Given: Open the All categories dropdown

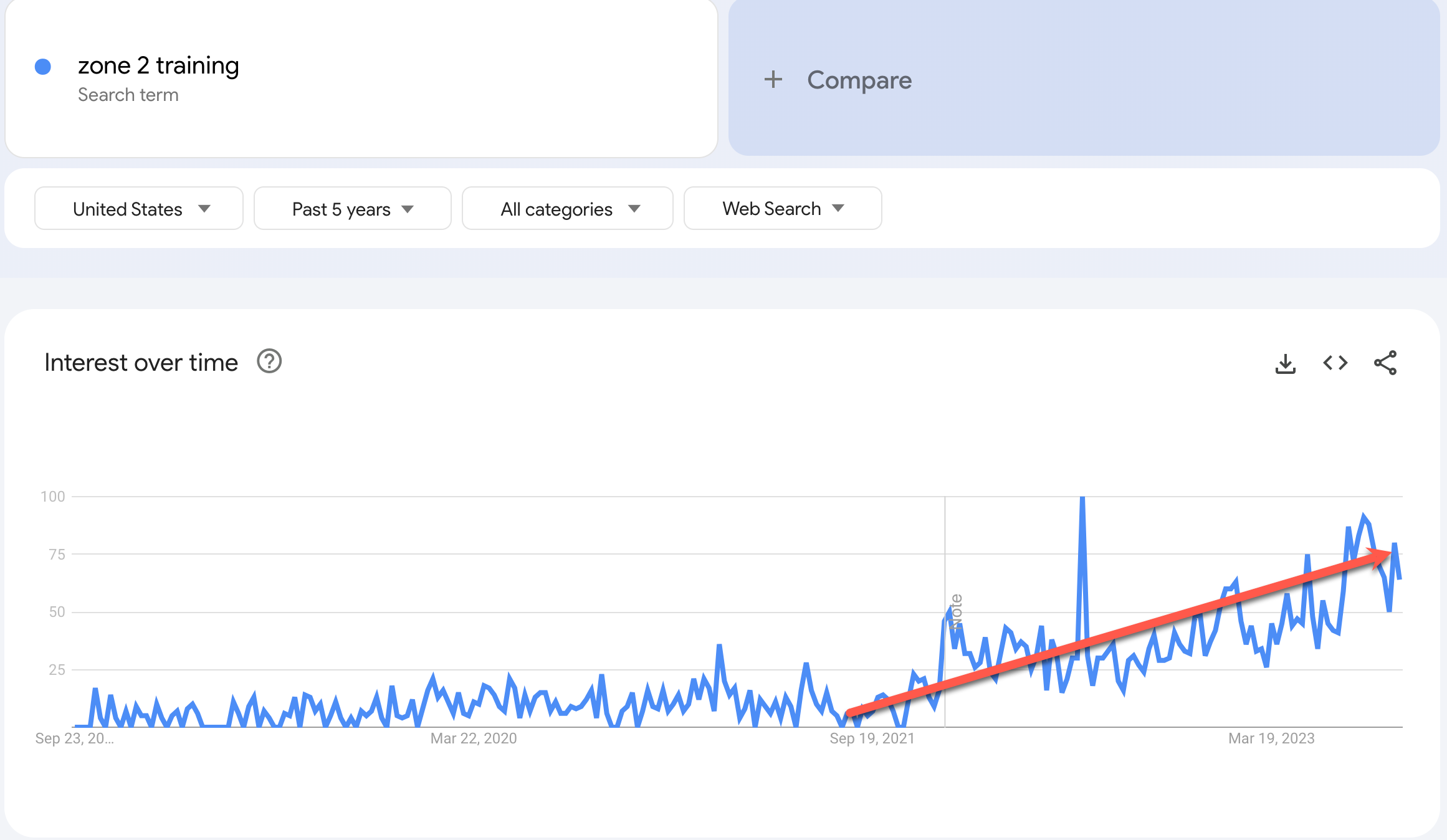Looking at the screenshot, I should 568,209.
